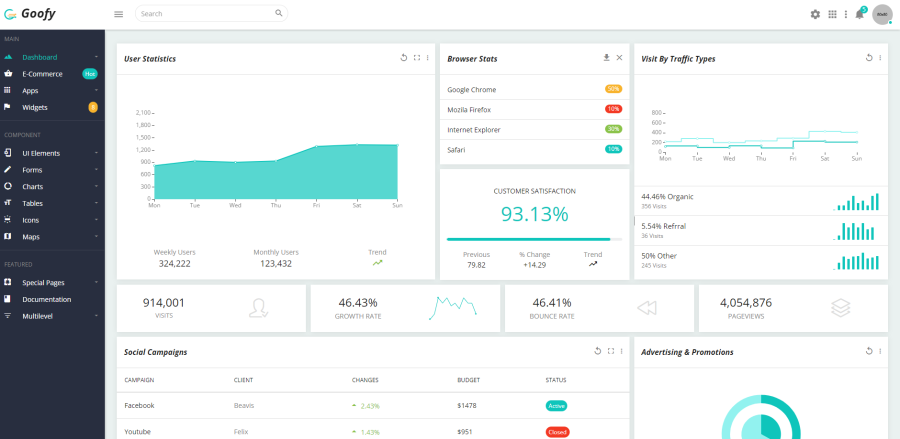The image size is (900, 439).
Task: Refresh the Social Campaigns panel
Action: (x=598, y=351)
